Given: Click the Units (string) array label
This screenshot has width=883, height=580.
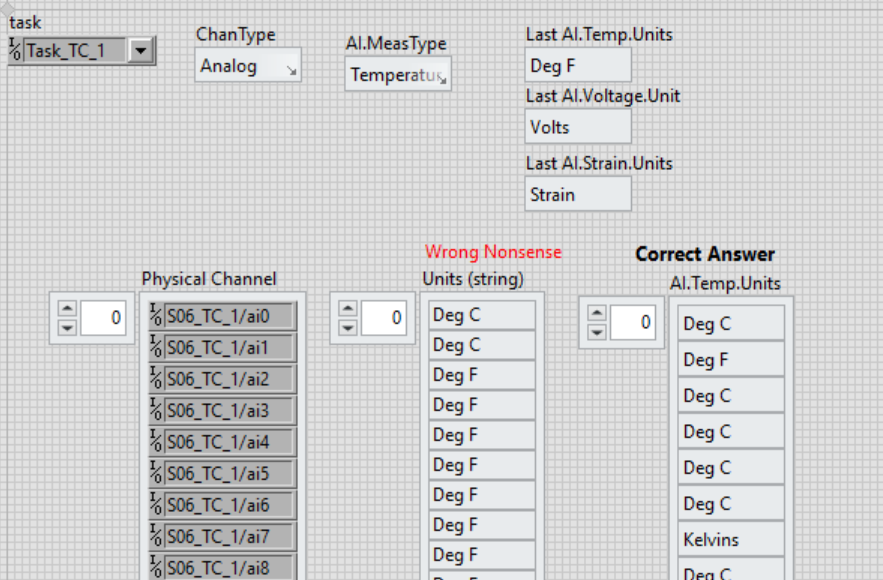Looking at the screenshot, I should coord(473,279).
